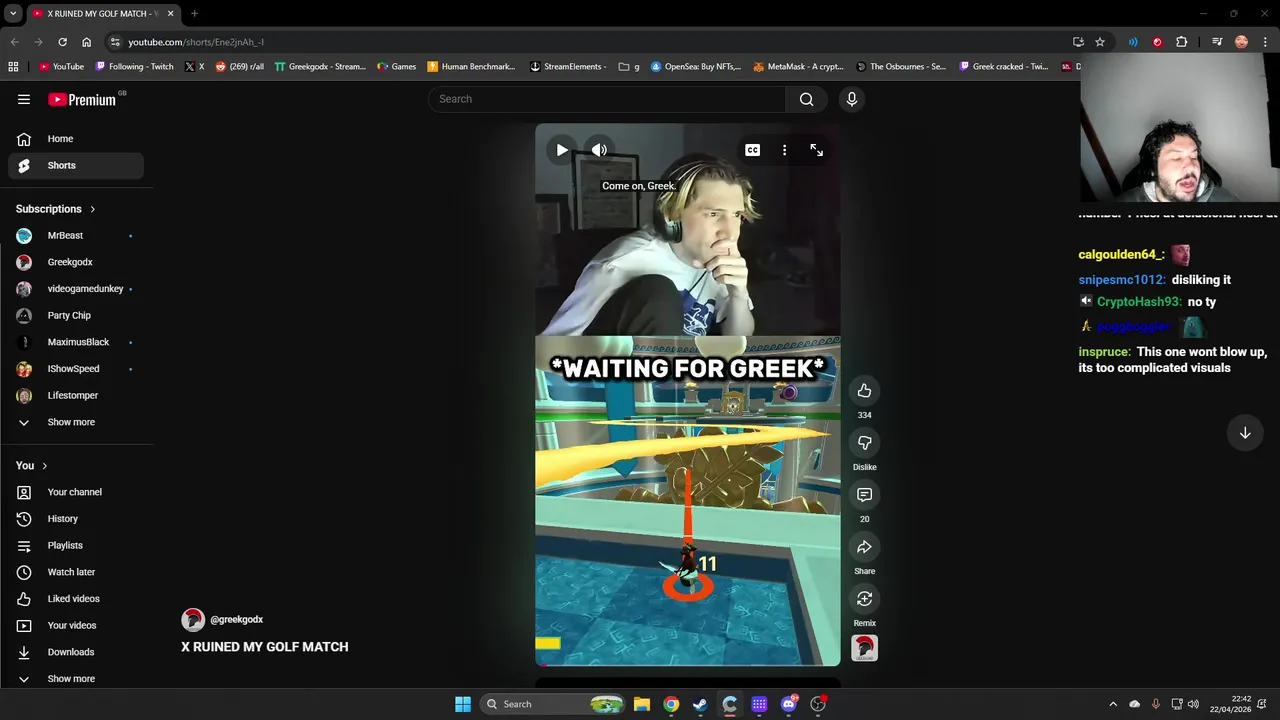Open Watch later list
Image resolution: width=1280 pixels, height=720 pixels.
(76, 572)
